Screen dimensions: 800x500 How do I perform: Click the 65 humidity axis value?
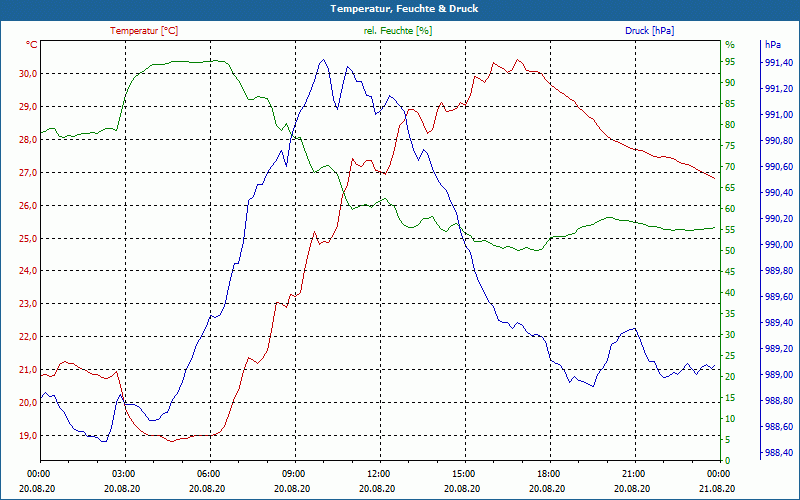[730, 188]
